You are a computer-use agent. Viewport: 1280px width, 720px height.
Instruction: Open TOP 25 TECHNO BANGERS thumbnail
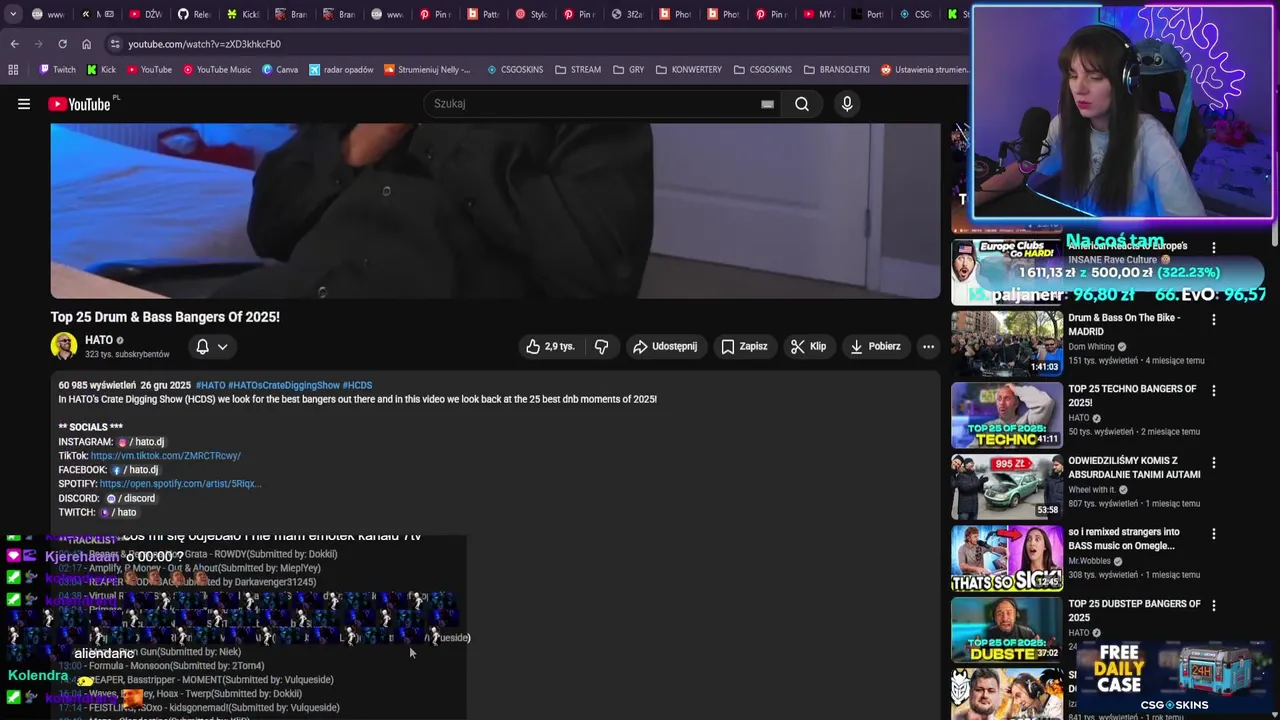pos(1007,415)
